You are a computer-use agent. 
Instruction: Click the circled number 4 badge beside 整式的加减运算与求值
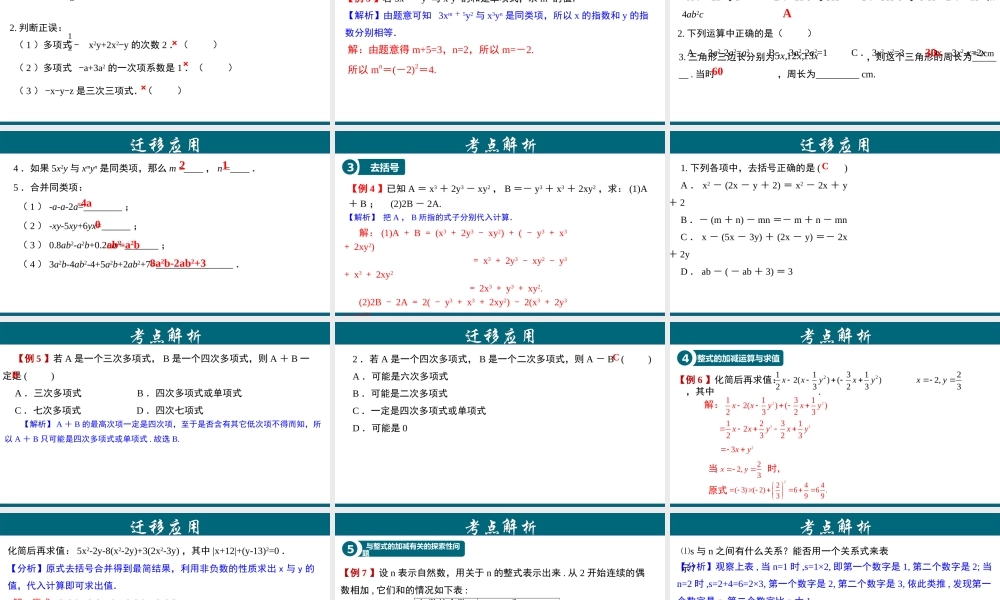(685, 358)
